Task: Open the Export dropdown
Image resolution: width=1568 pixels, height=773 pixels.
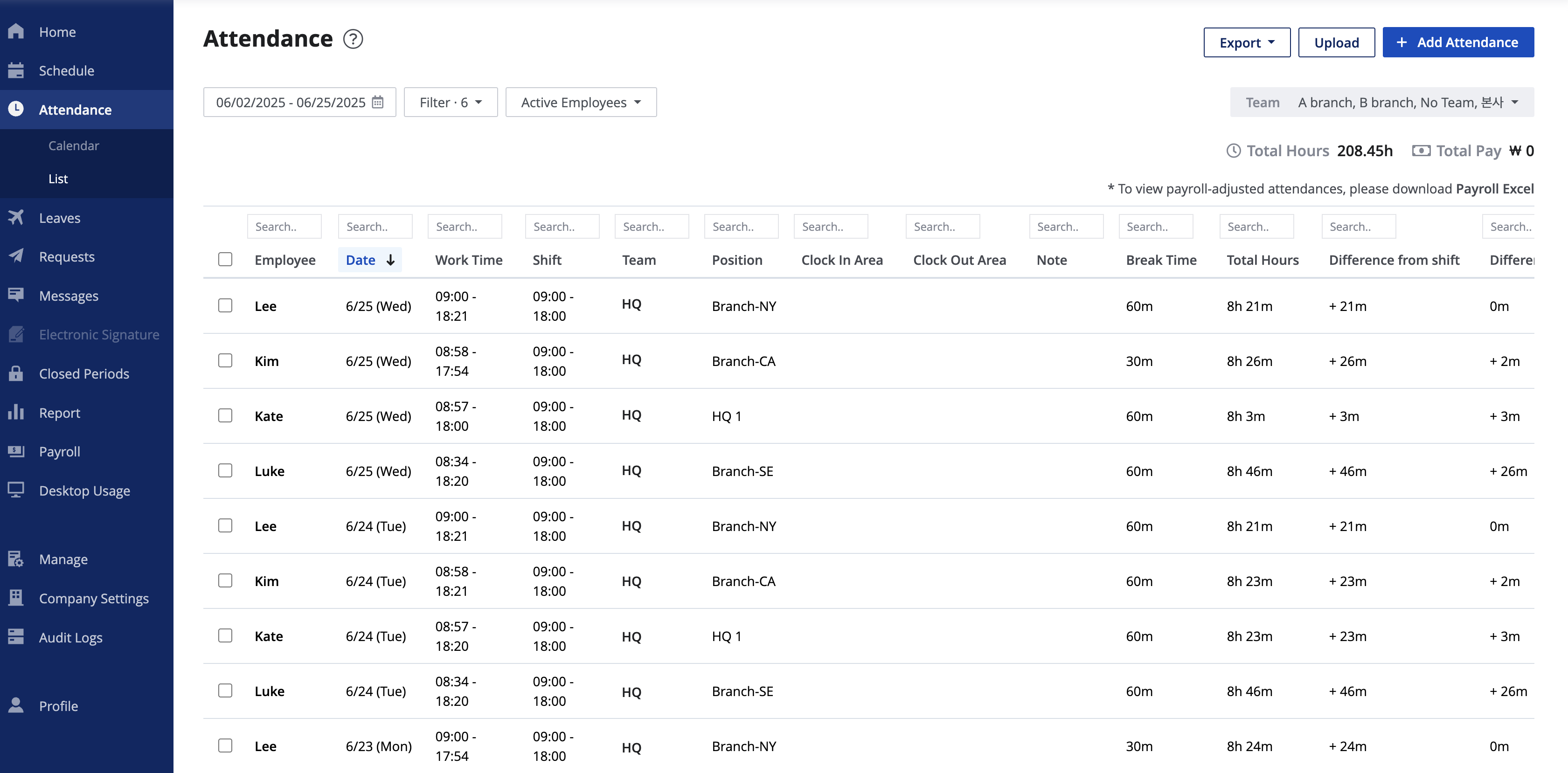Action: (x=1246, y=42)
